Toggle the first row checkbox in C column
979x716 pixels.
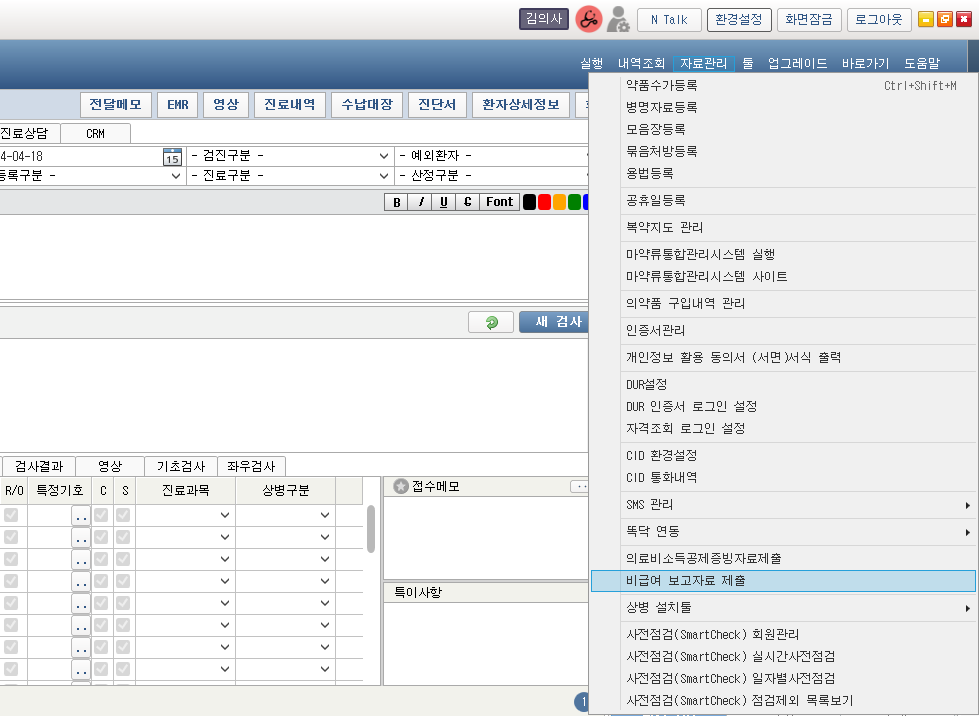(101, 515)
